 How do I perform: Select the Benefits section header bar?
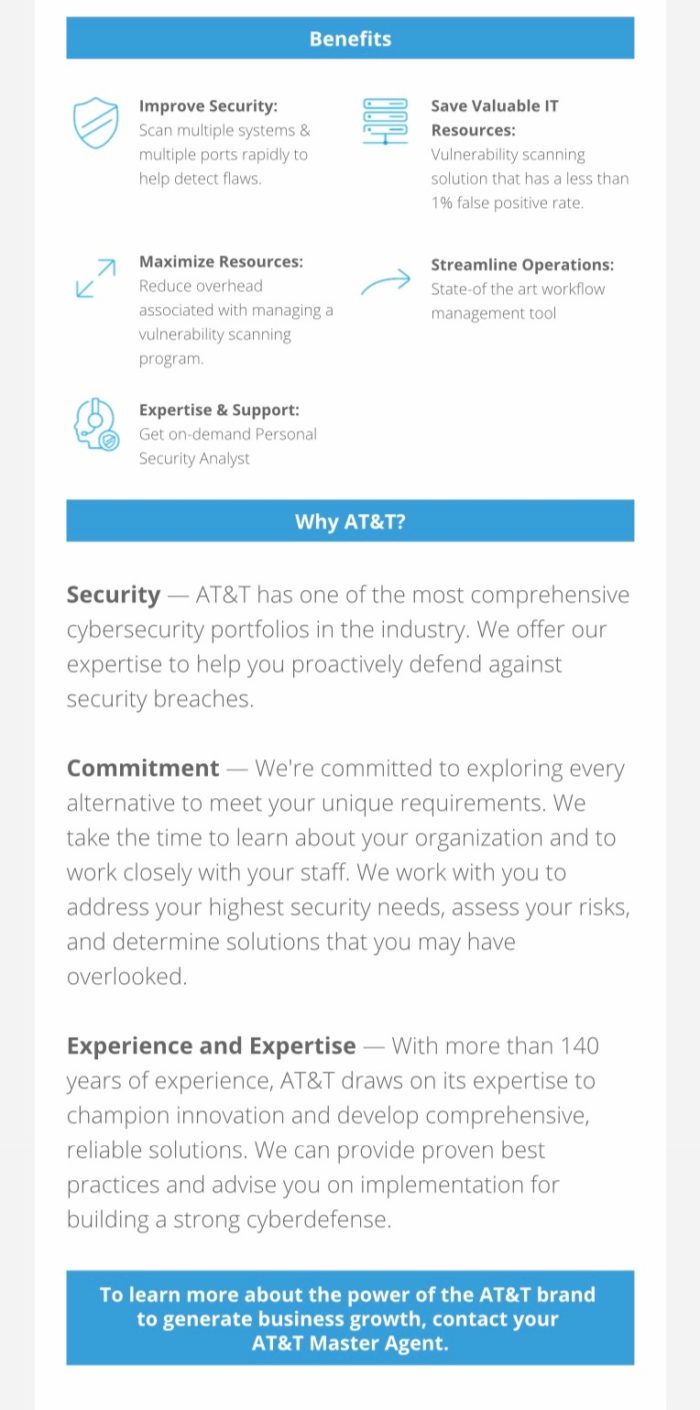[350, 38]
